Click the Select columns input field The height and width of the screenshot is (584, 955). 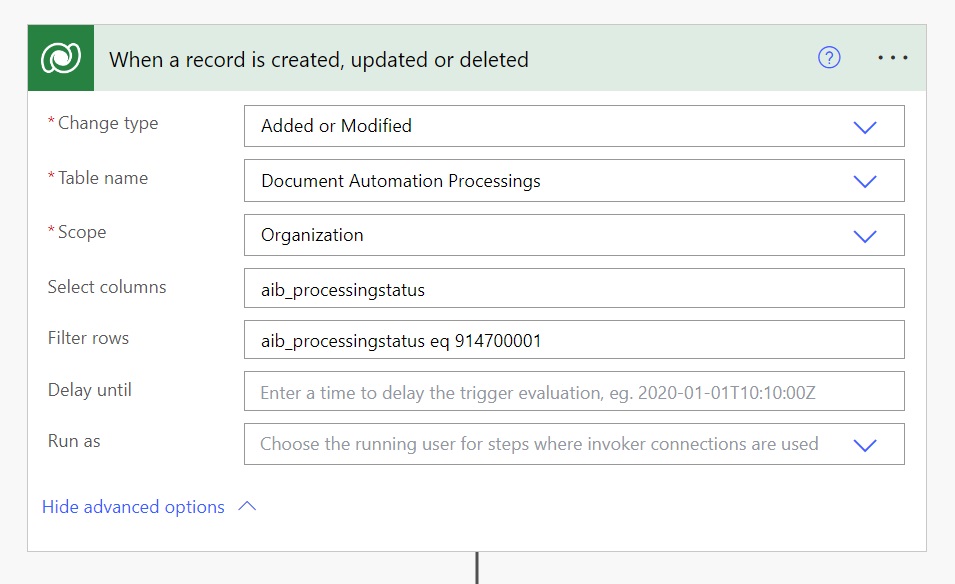574,288
